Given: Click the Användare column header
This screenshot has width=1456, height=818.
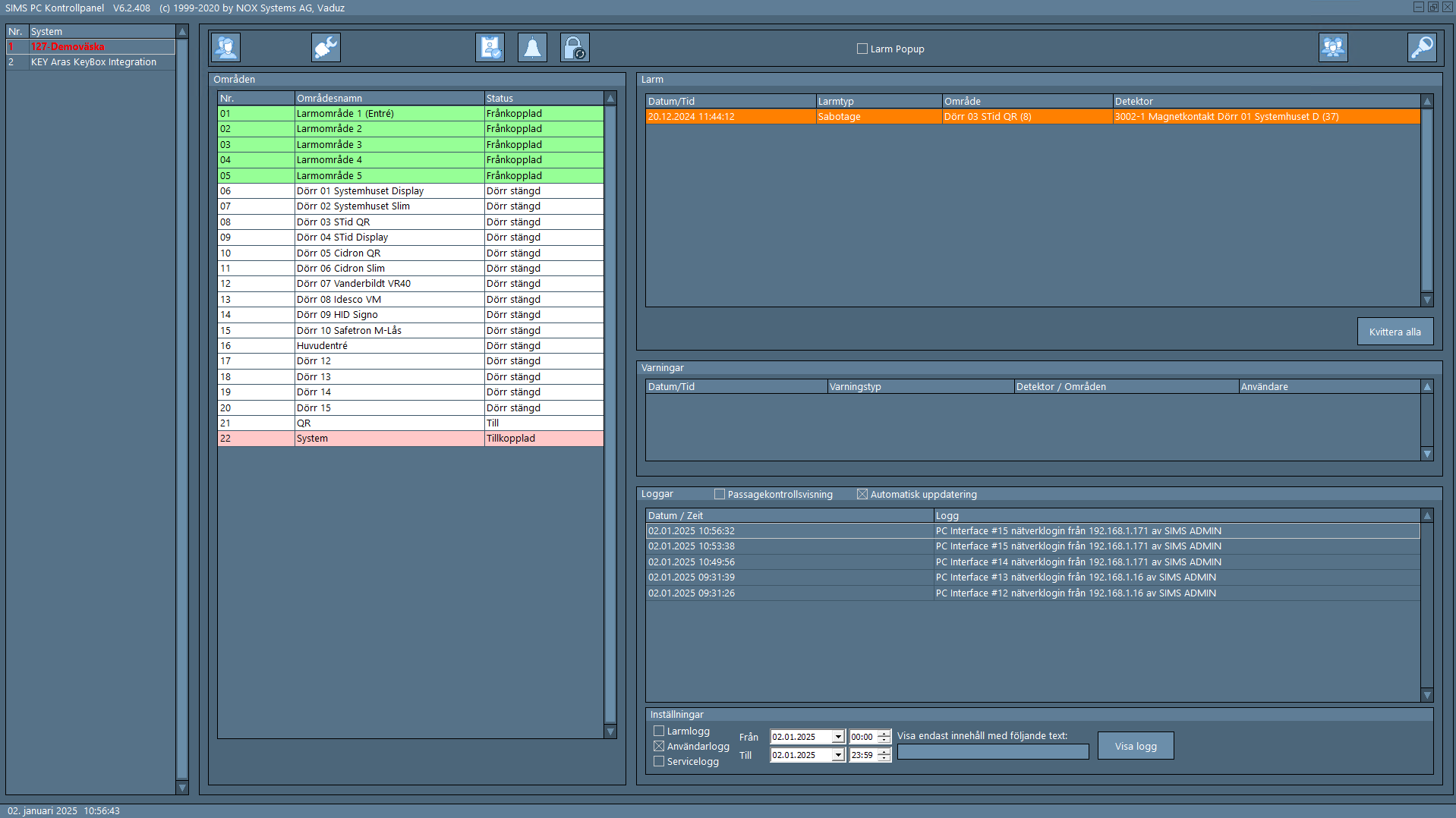Looking at the screenshot, I should 1329,387.
